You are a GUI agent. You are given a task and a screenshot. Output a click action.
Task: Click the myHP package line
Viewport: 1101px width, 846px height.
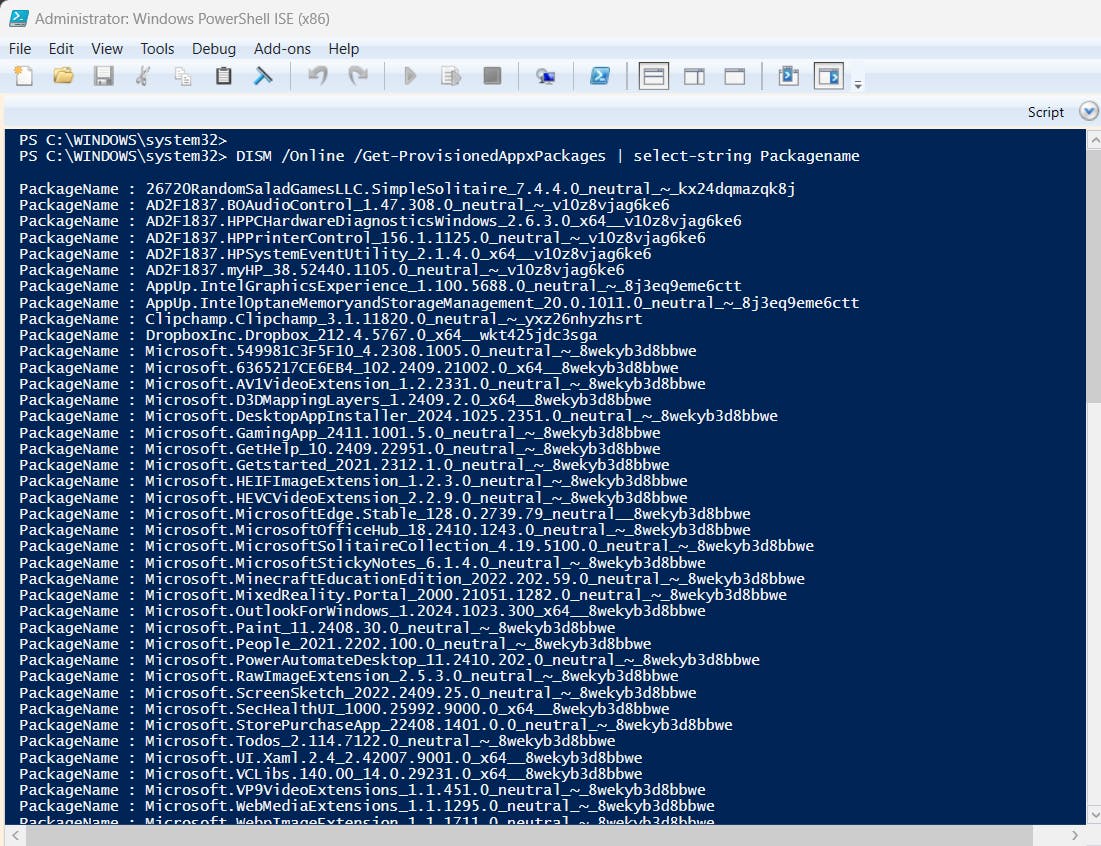(x=322, y=270)
